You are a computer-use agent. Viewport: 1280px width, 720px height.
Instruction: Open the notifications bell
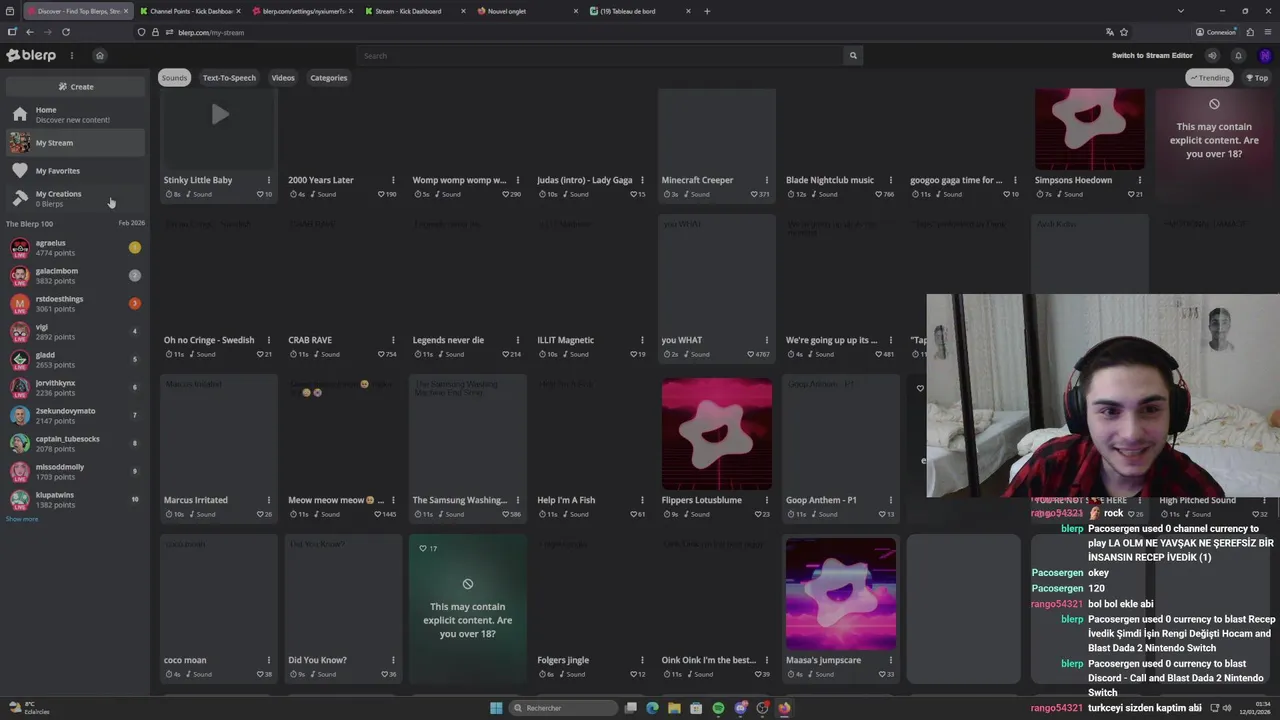click(1238, 55)
